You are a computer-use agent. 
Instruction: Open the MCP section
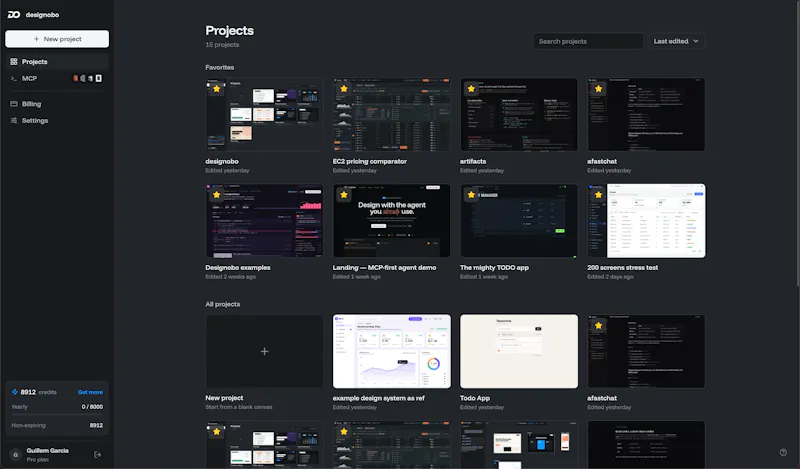tap(57, 79)
